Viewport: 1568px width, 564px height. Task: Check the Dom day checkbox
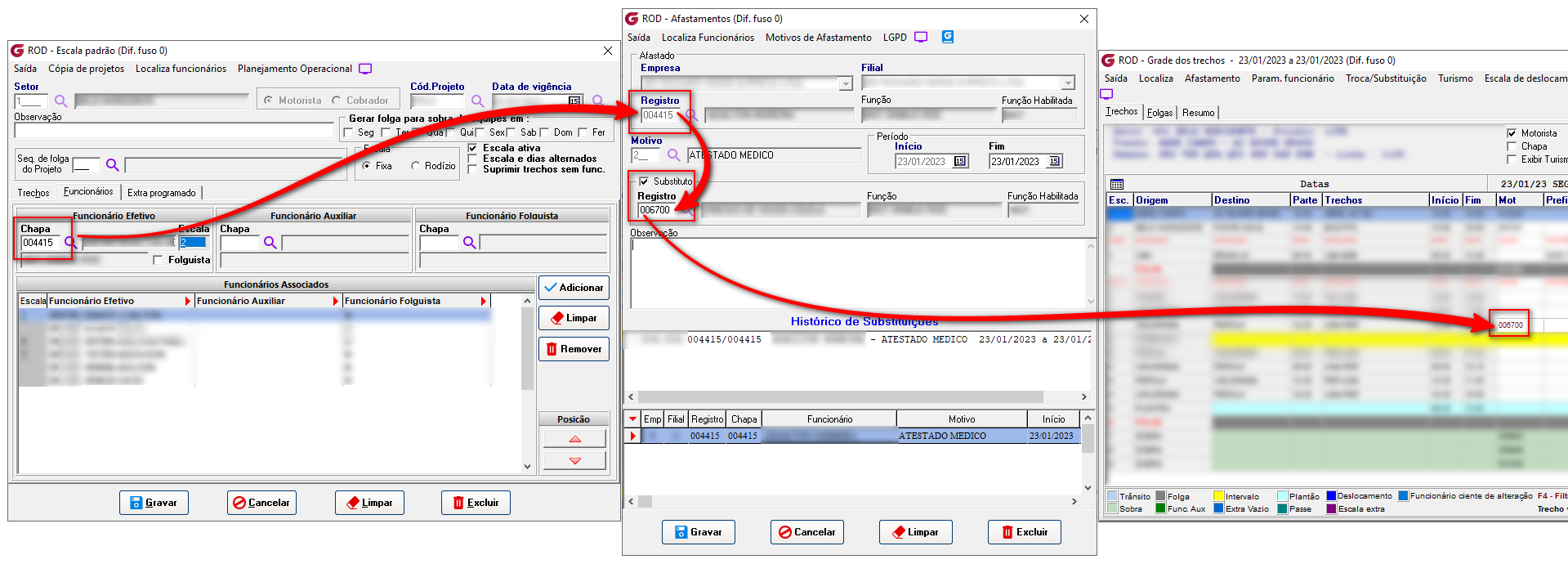point(544,132)
